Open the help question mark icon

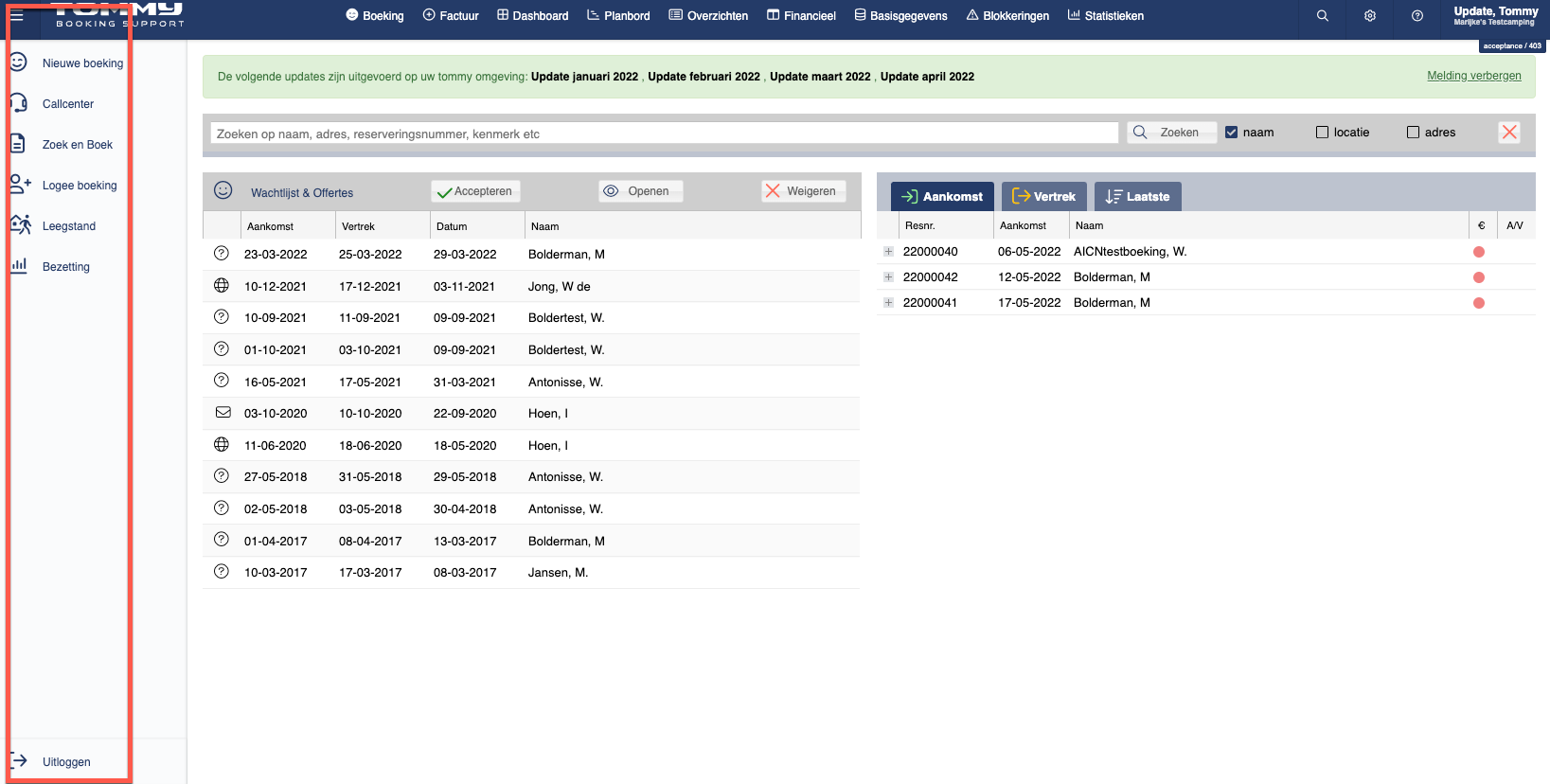pyautogui.click(x=1417, y=16)
